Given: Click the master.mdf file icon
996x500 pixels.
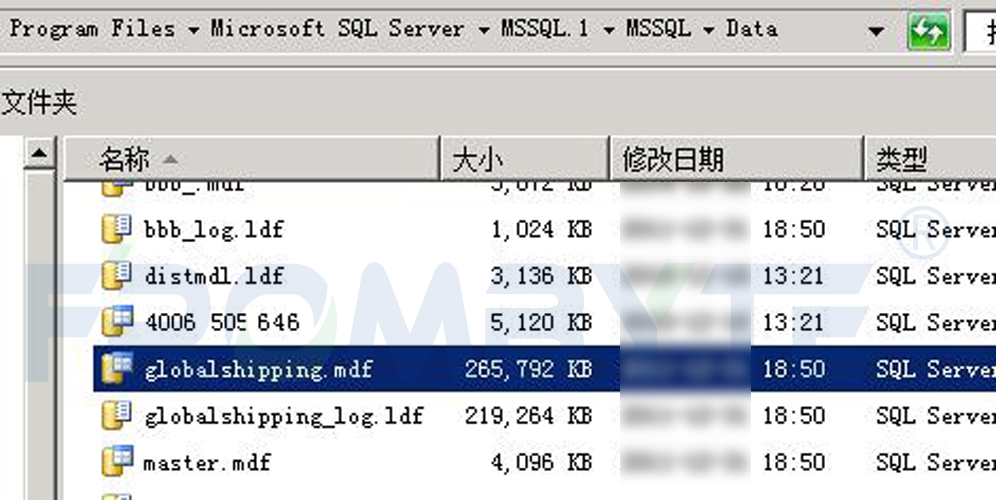Looking at the screenshot, I should (x=118, y=461).
